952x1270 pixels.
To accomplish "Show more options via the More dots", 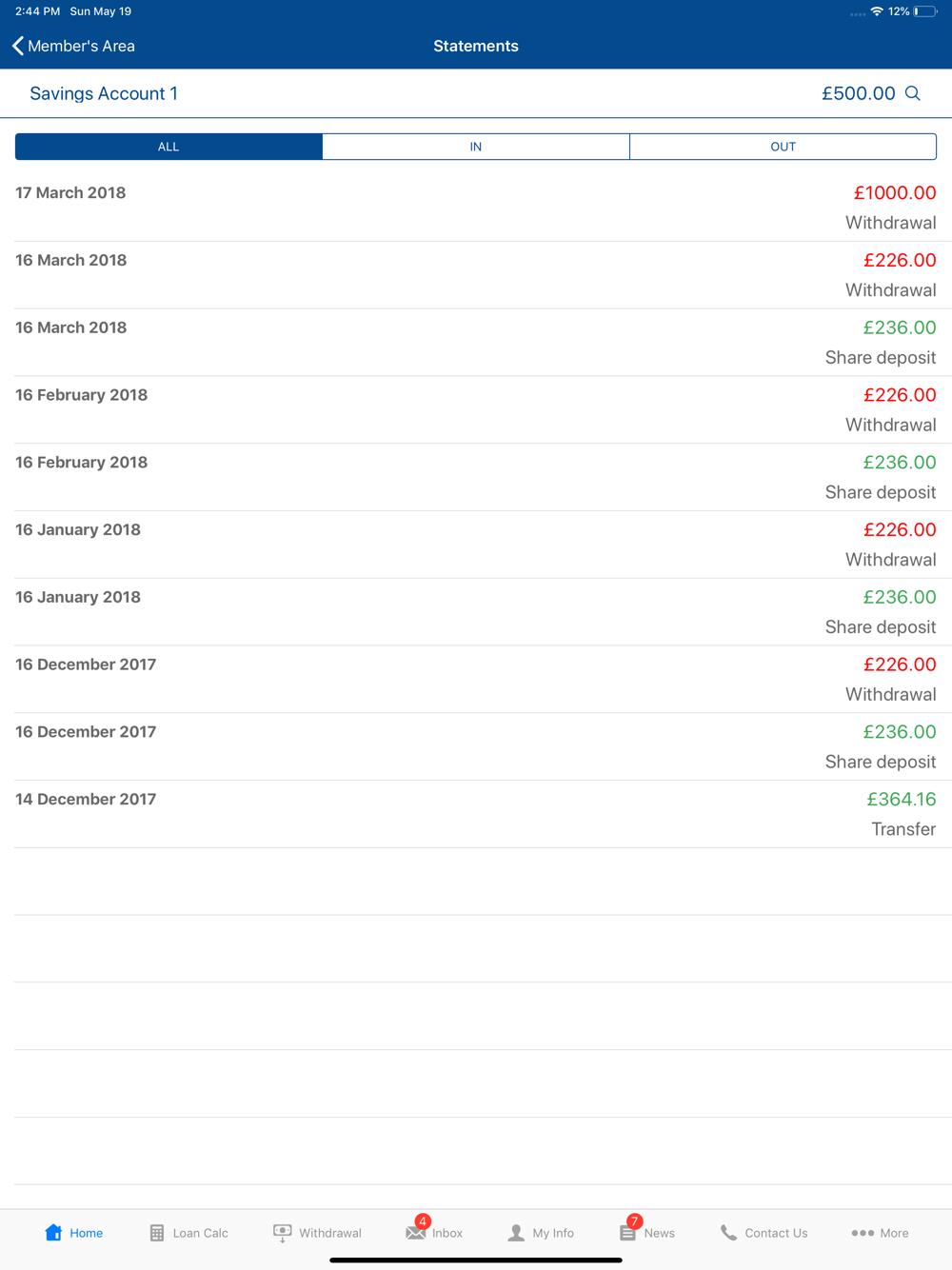I will (x=863, y=1233).
